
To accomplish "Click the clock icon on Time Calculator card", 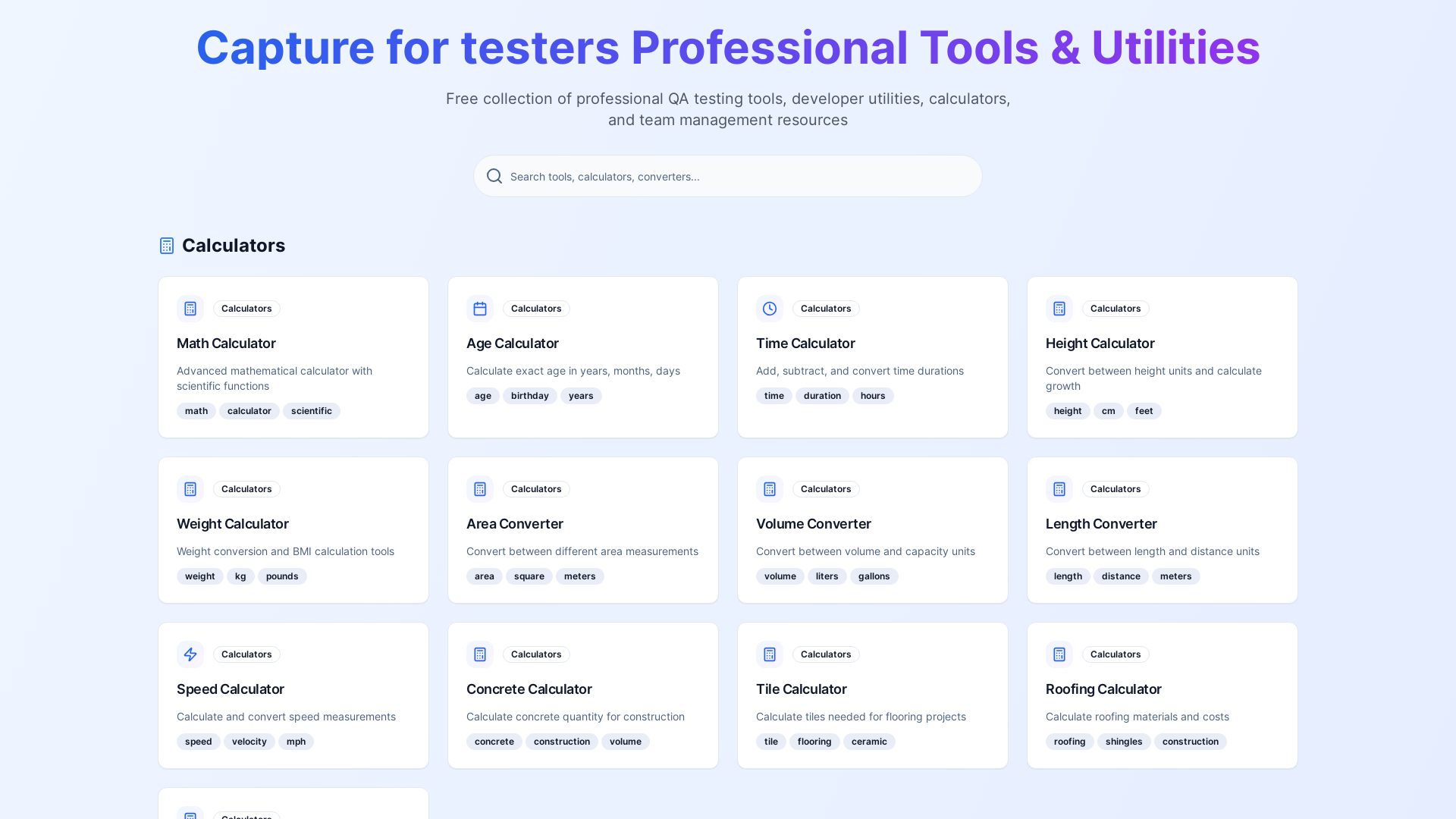I will pyautogui.click(x=769, y=309).
